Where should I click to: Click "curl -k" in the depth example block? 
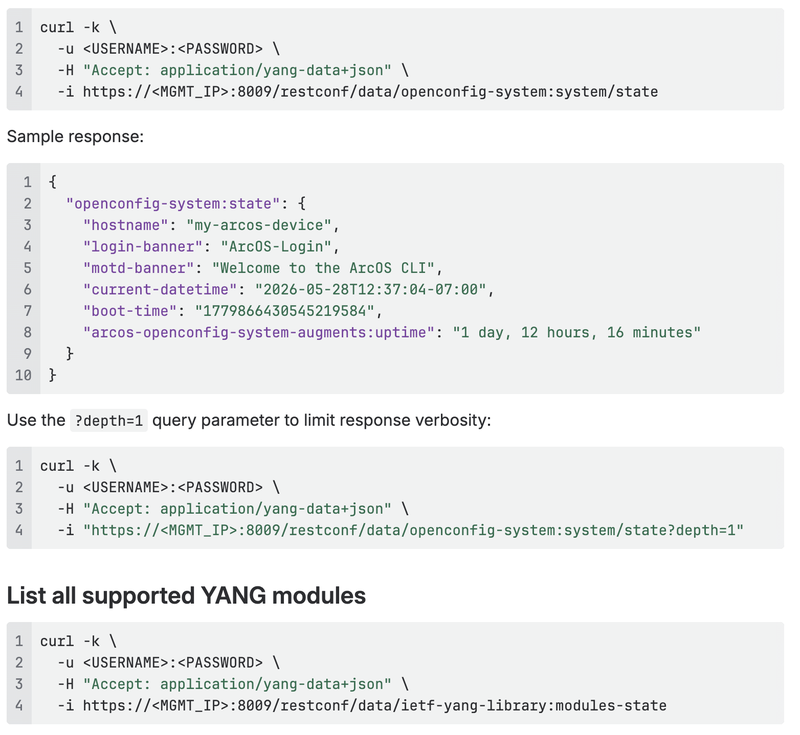pyautogui.click(x=70, y=466)
